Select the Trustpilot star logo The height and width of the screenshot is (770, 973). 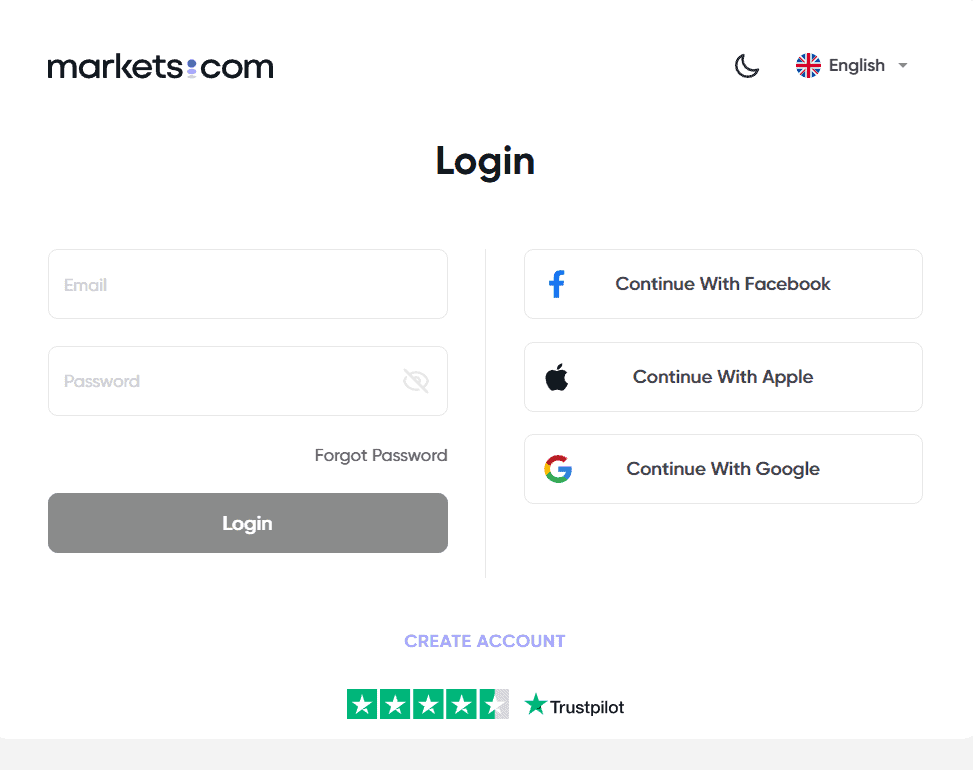tap(536, 704)
